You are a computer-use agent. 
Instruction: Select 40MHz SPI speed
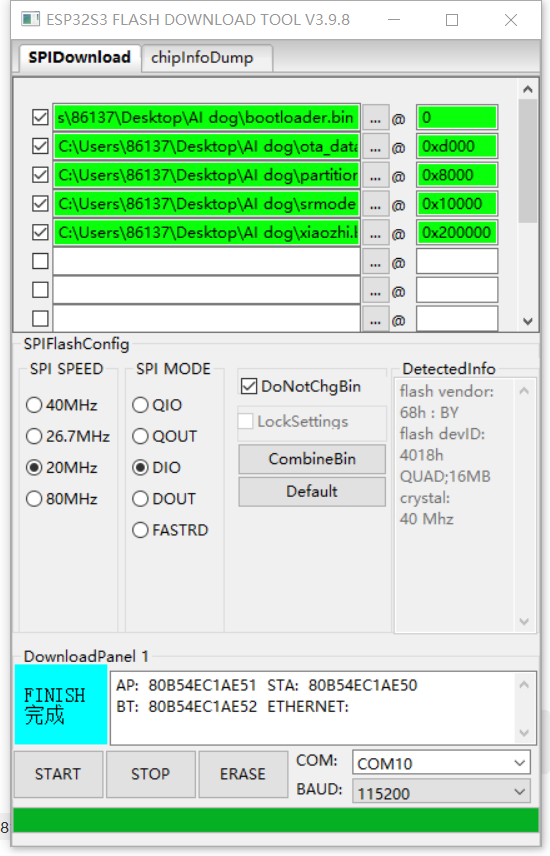coord(34,405)
